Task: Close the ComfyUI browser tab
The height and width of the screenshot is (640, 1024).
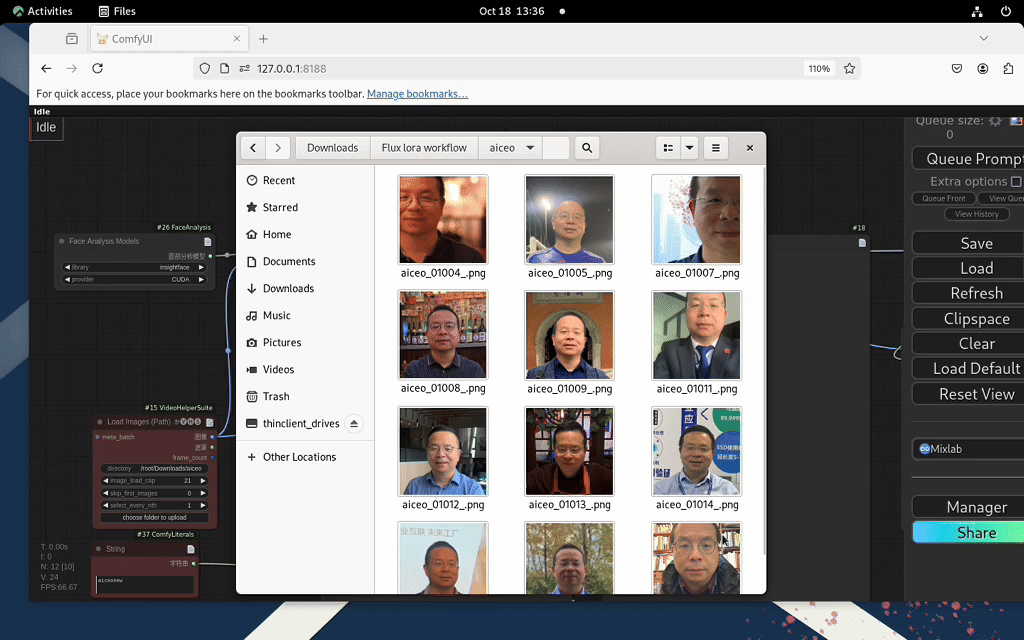Action: [x=236, y=39]
